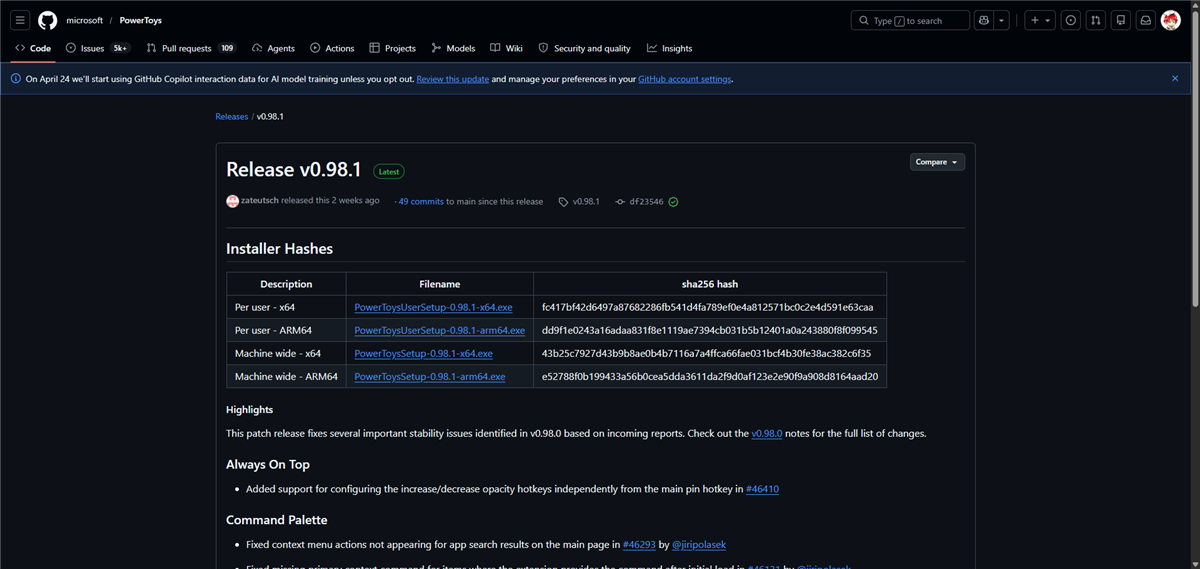1200x569 pixels.
Task: Open Copilot chat icon
Action: (x=984, y=20)
